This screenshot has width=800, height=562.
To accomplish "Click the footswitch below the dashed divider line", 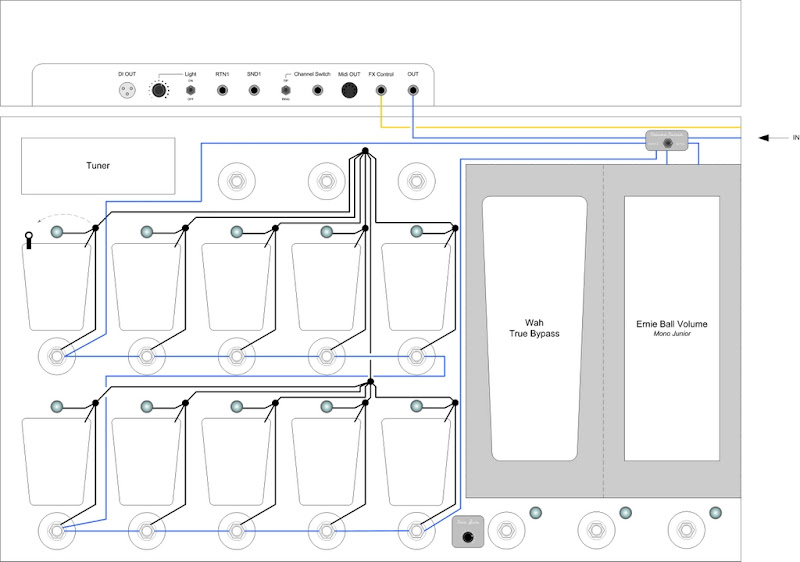I will (x=596, y=530).
